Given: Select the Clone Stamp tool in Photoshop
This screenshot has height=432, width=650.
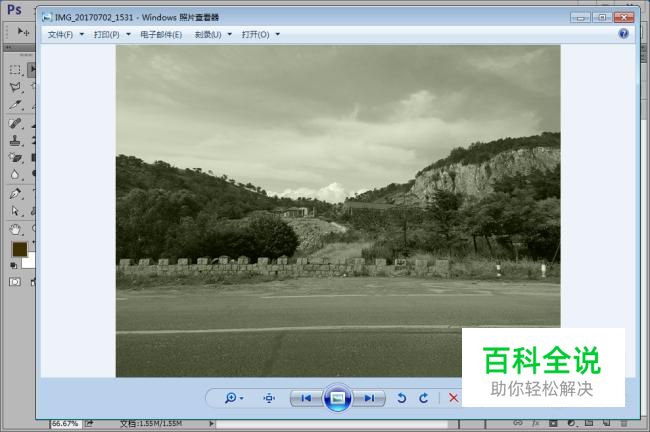Looking at the screenshot, I should [x=15, y=141].
